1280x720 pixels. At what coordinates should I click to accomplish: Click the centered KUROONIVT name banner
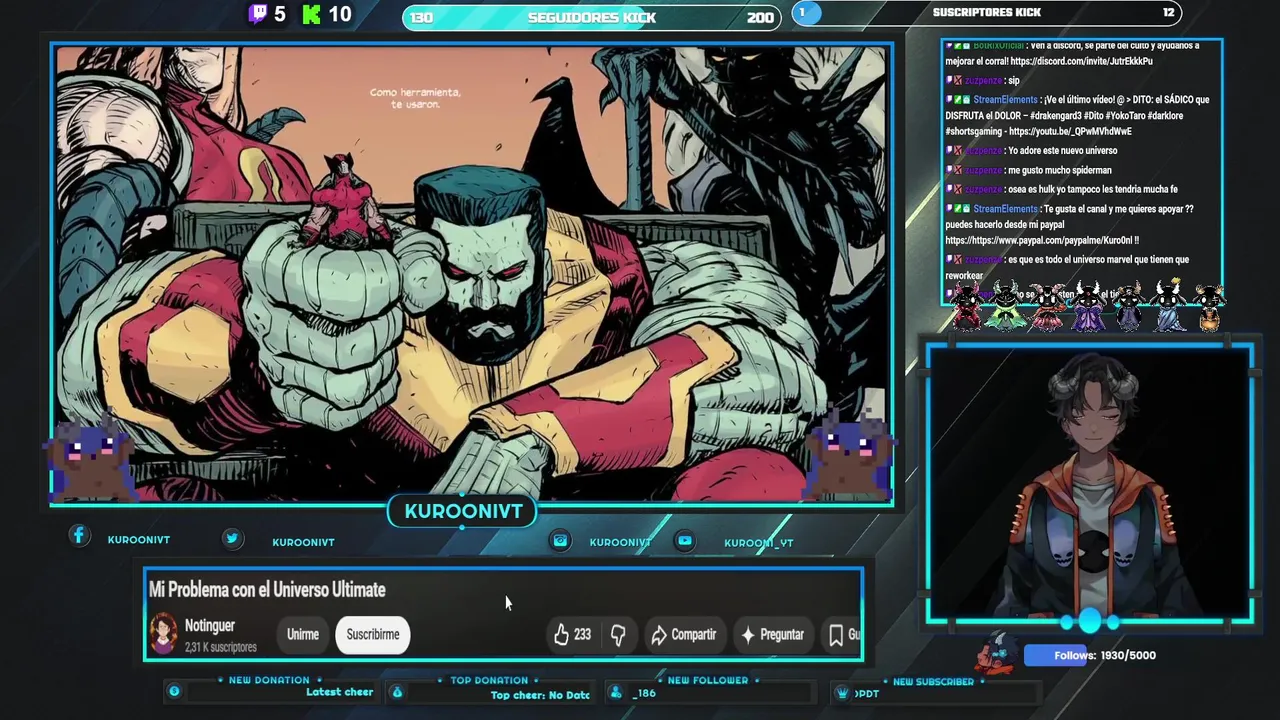[463, 511]
